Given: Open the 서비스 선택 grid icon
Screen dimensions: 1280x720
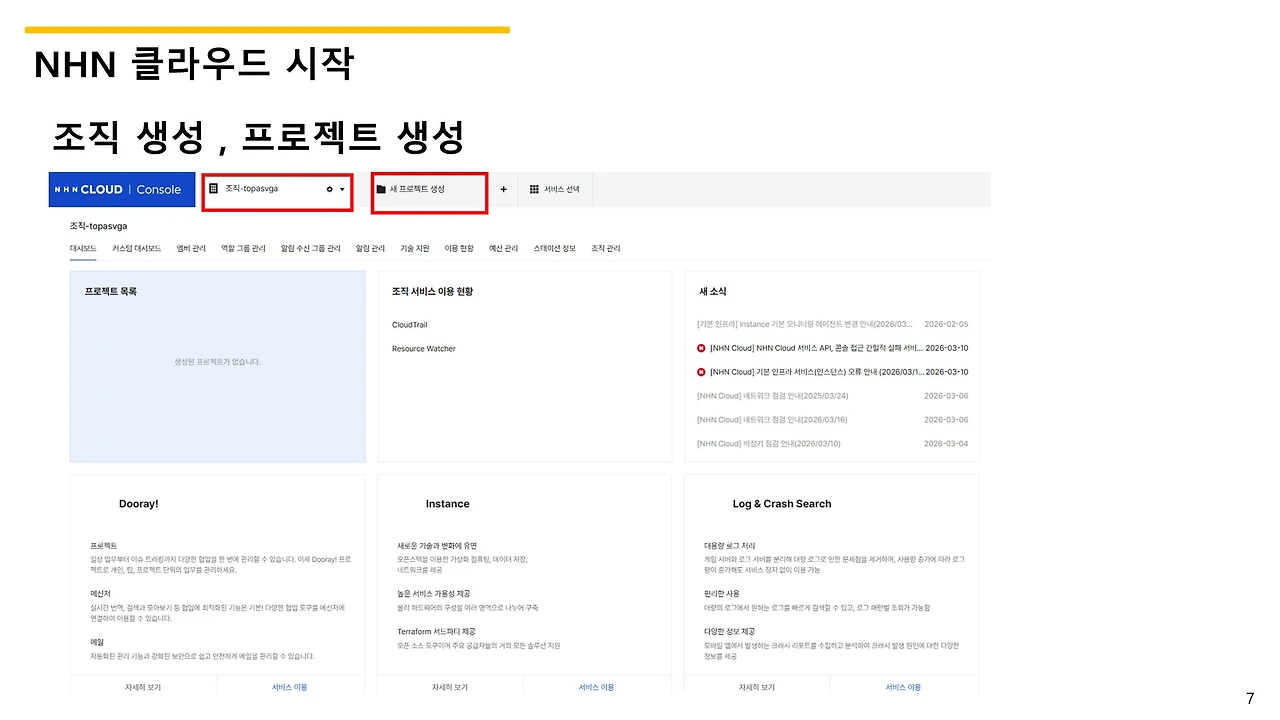Looking at the screenshot, I should (534, 189).
